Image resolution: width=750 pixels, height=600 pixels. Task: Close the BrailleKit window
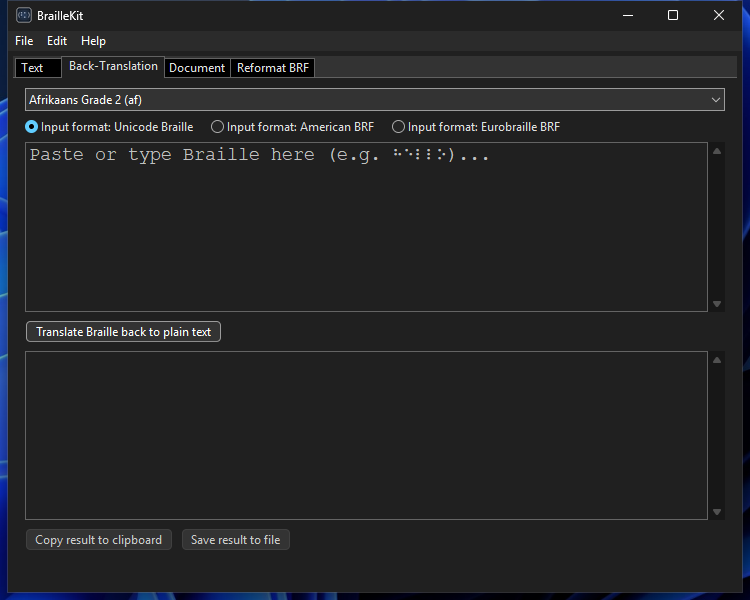(718, 15)
